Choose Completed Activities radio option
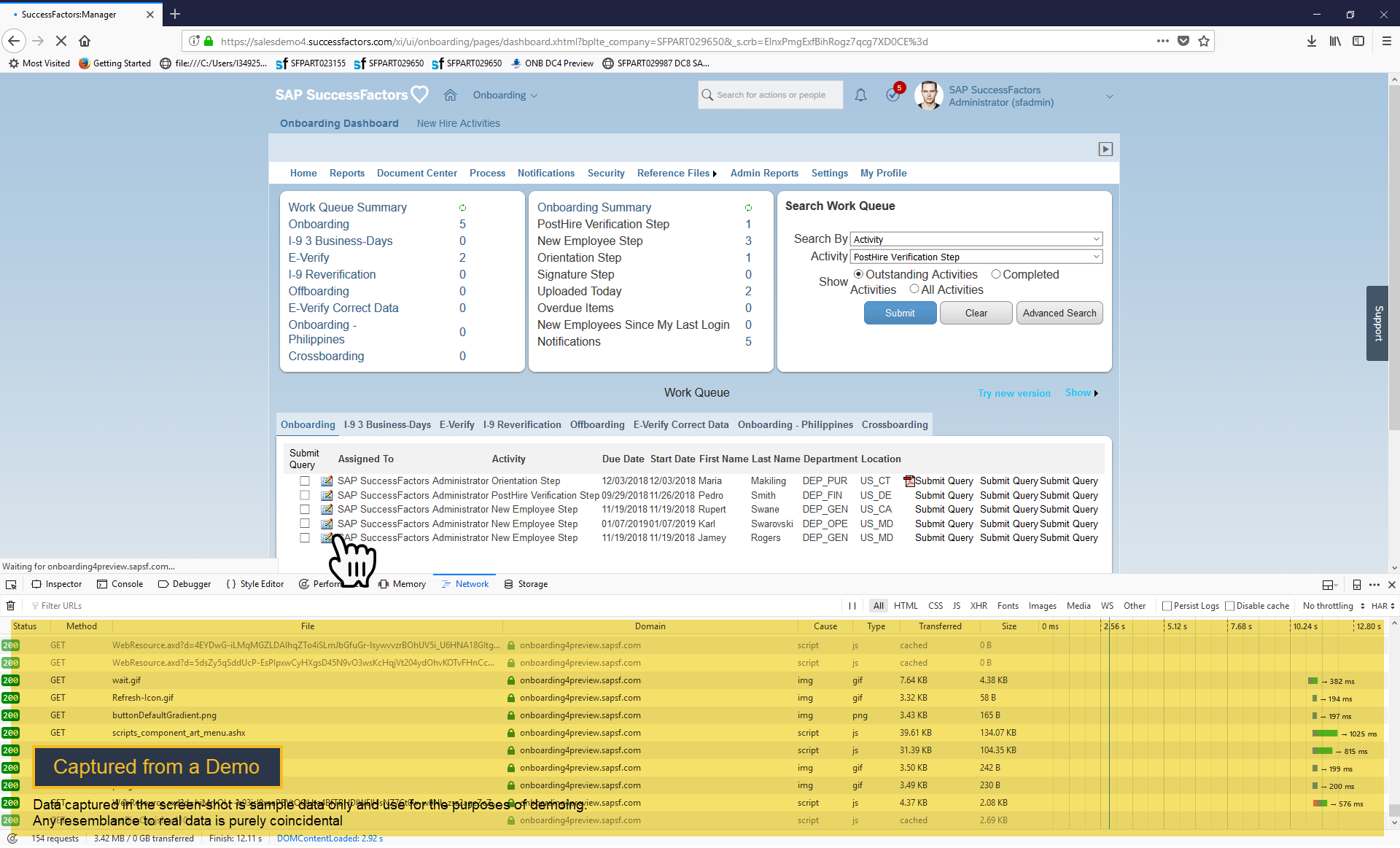 coord(996,274)
